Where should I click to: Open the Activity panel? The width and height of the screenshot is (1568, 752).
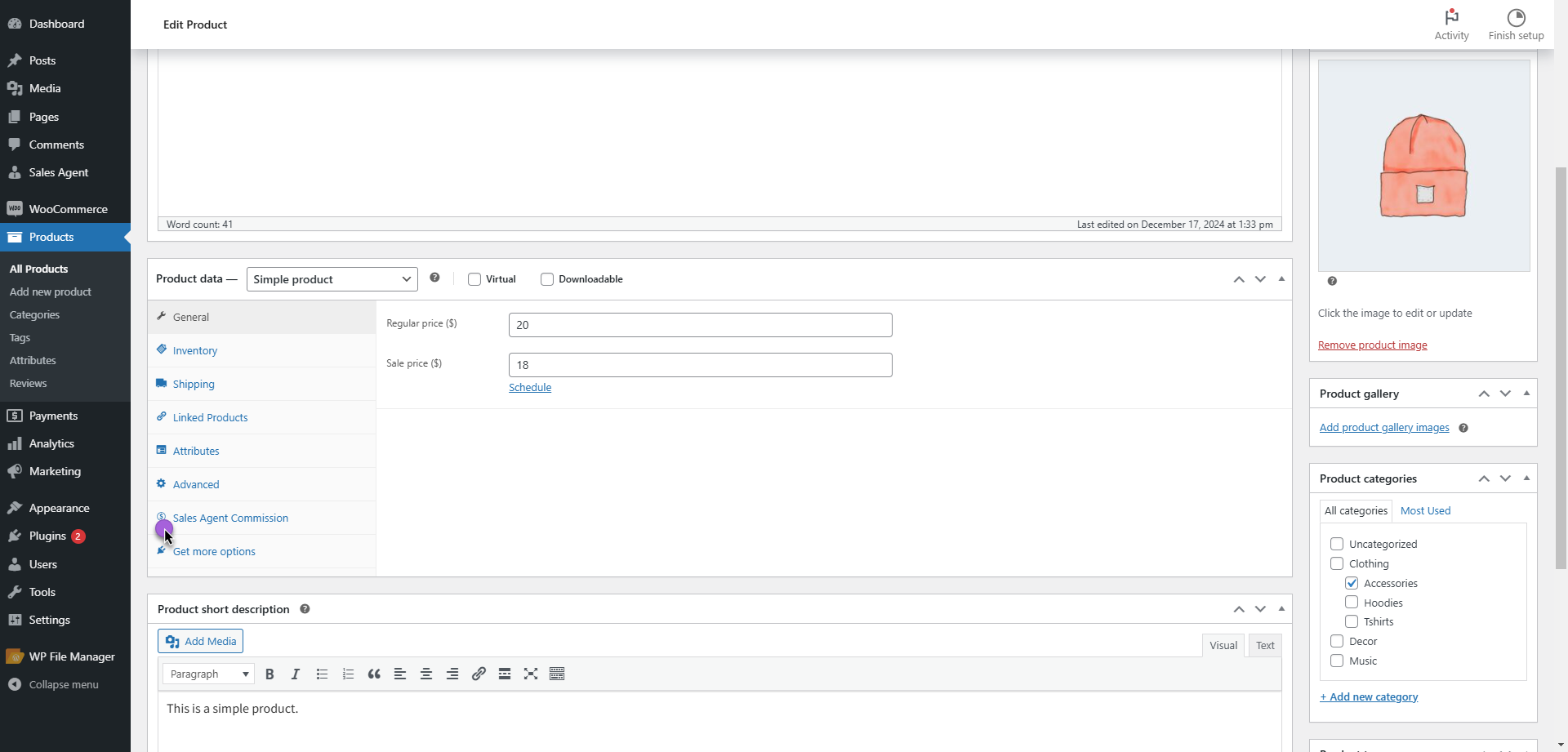1451,24
